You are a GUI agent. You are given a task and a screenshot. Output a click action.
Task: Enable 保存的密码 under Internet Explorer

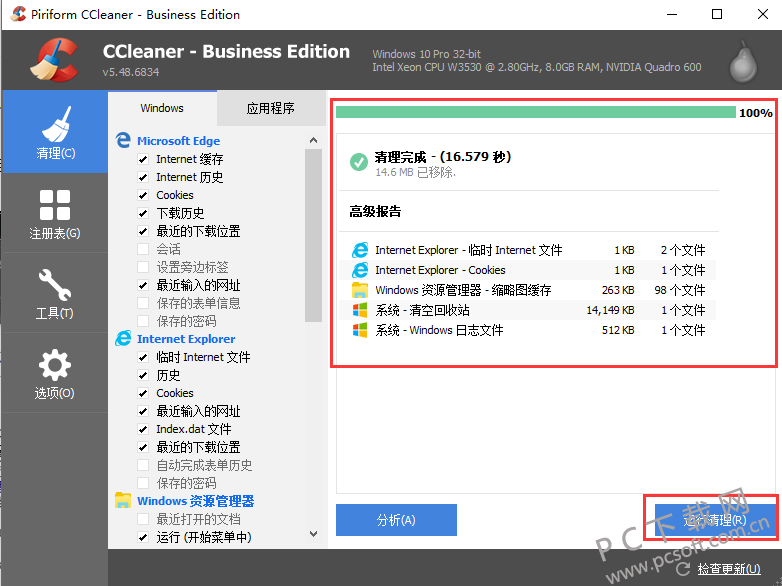(143, 483)
